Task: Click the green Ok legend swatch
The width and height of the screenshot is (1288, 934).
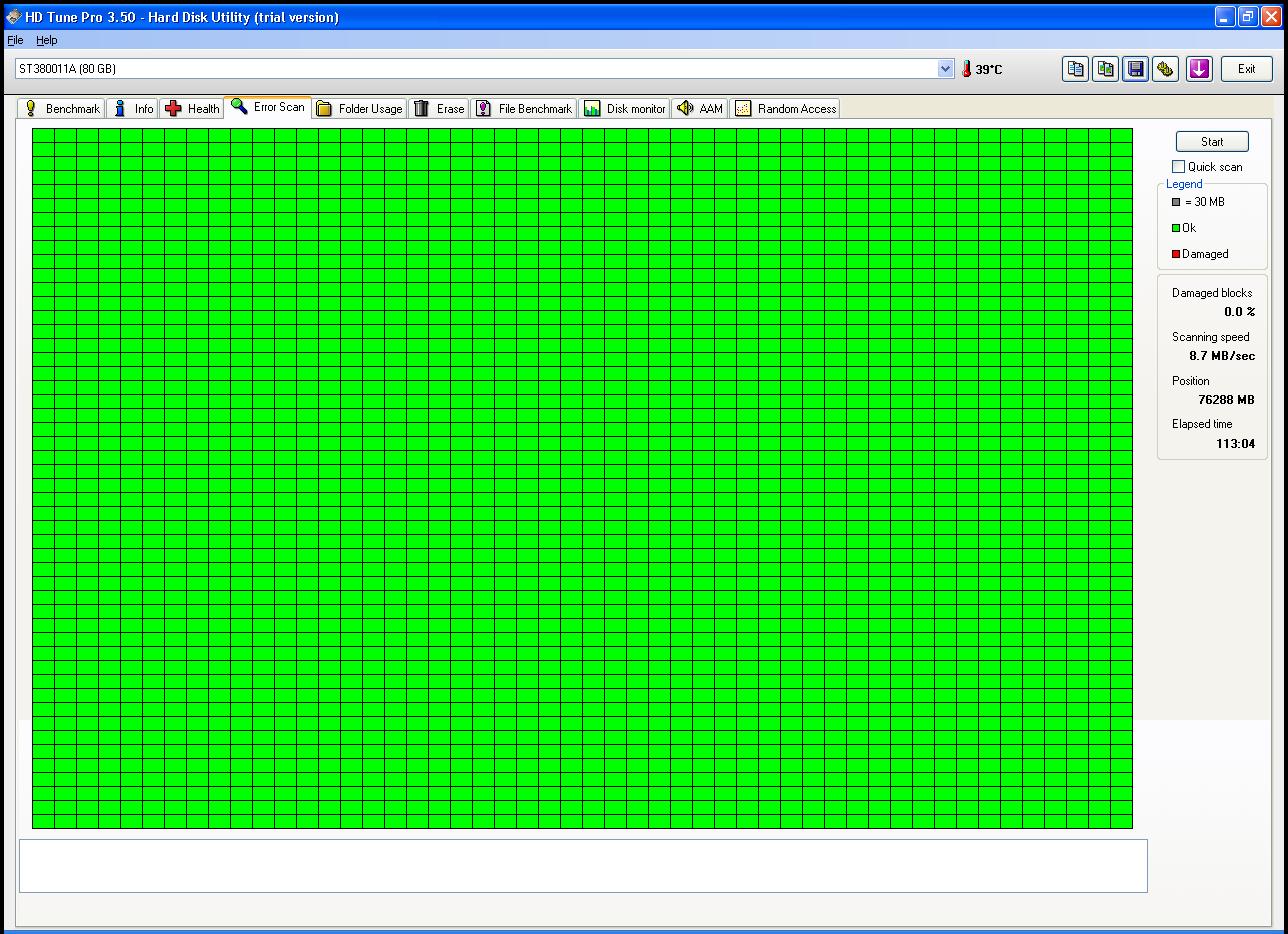Action: point(1176,228)
